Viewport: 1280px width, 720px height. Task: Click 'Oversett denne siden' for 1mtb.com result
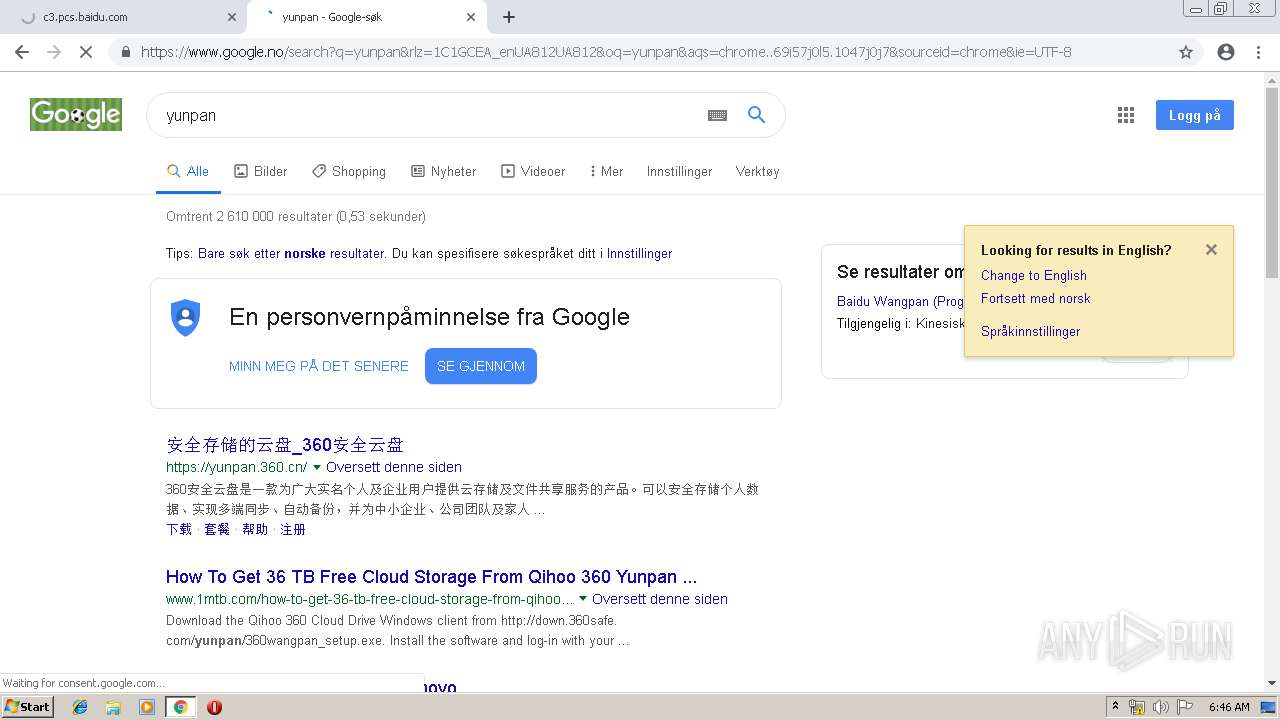coord(660,599)
